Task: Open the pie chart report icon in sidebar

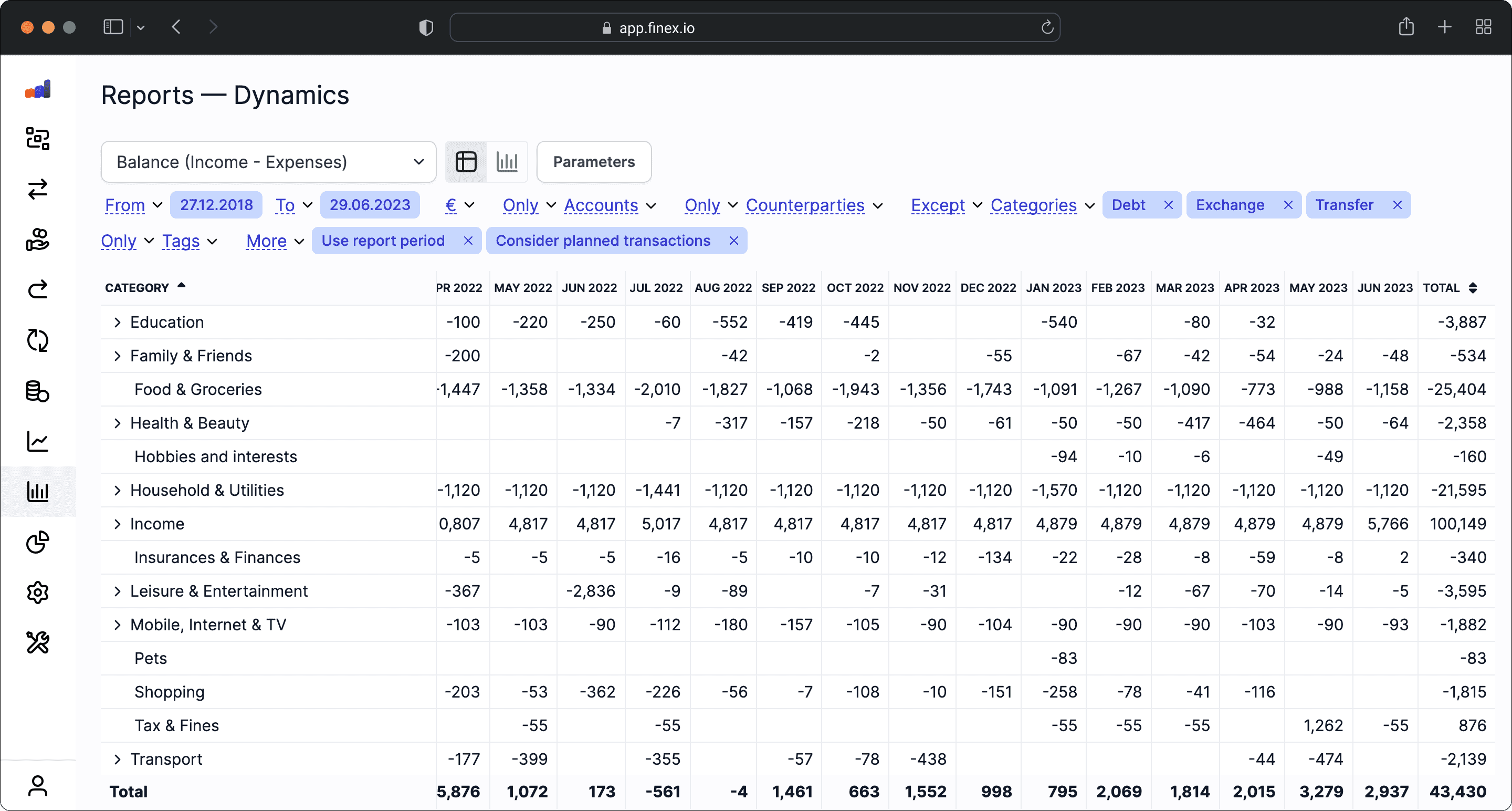Action: pos(38,542)
